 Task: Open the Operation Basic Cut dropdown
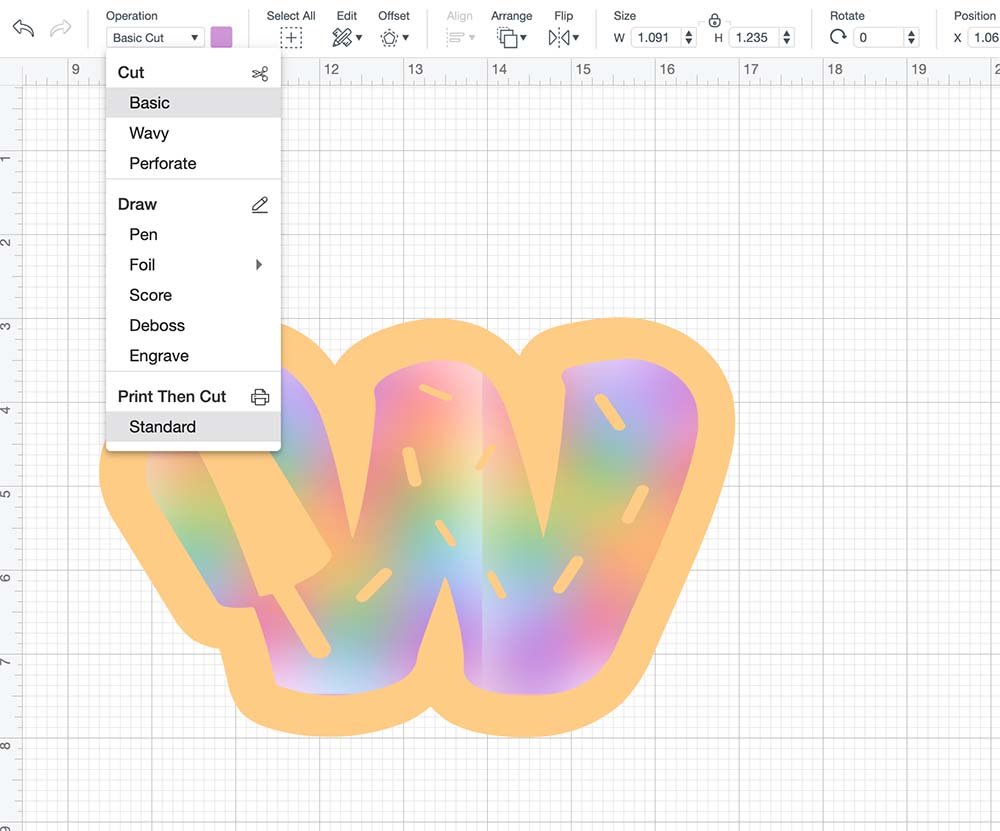point(155,38)
